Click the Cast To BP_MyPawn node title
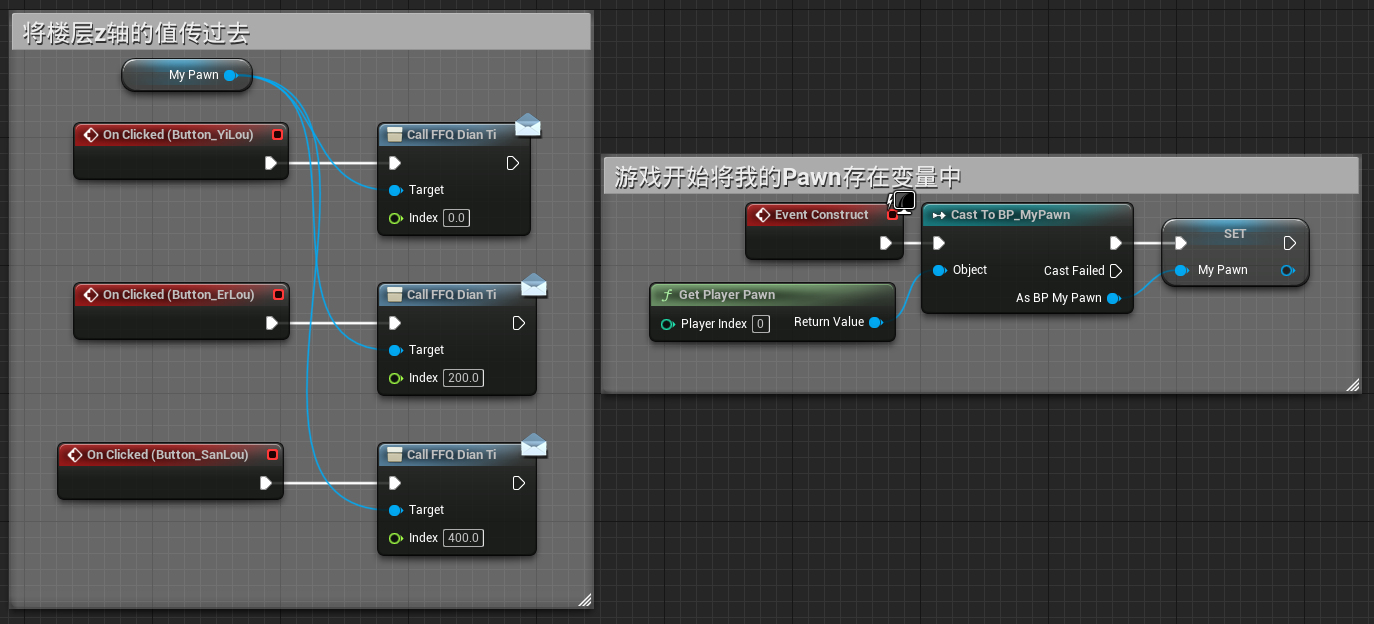The image size is (1374, 624). click(1010, 215)
